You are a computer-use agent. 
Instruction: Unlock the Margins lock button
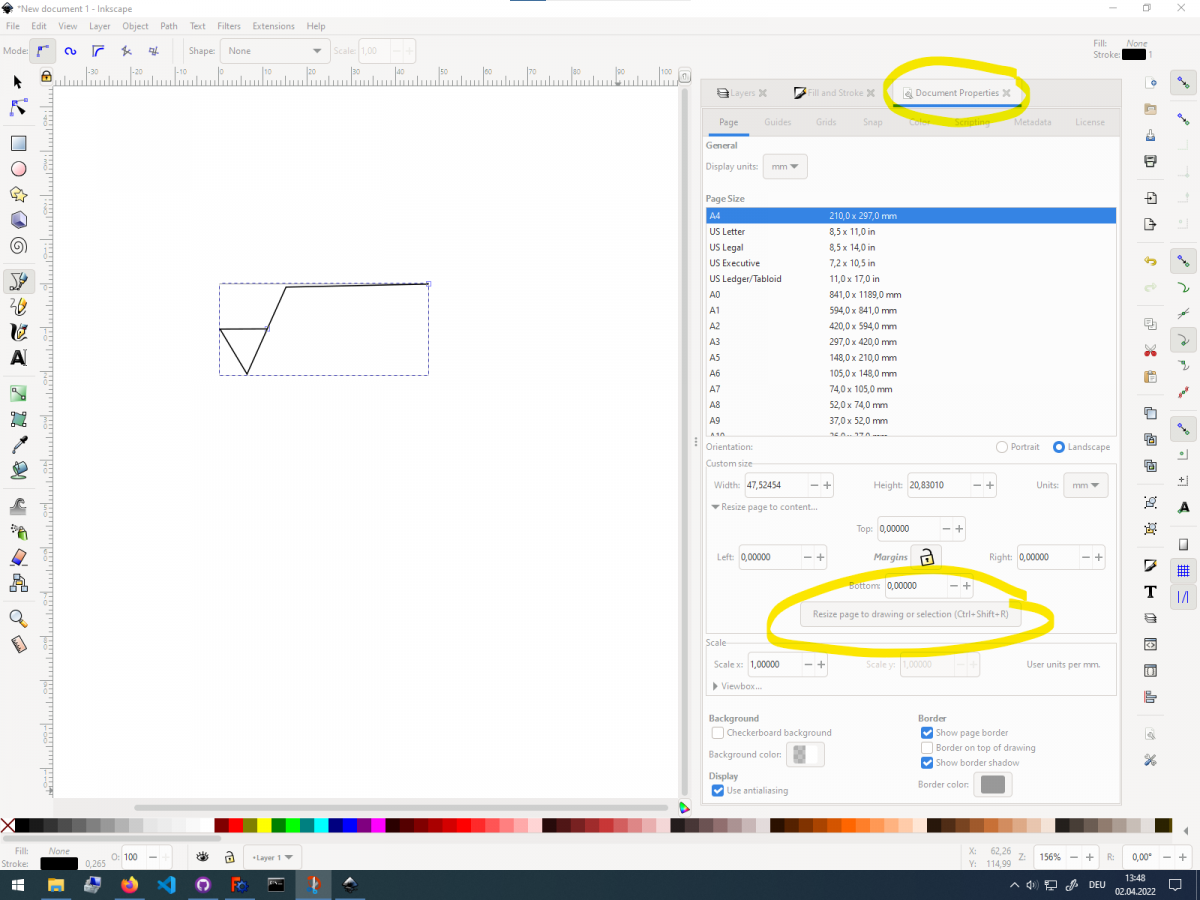[x=927, y=557]
